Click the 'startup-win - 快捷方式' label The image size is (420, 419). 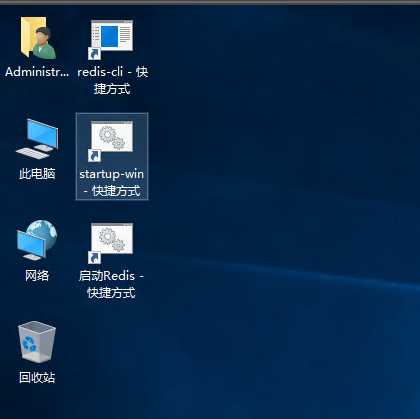(x=112, y=182)
